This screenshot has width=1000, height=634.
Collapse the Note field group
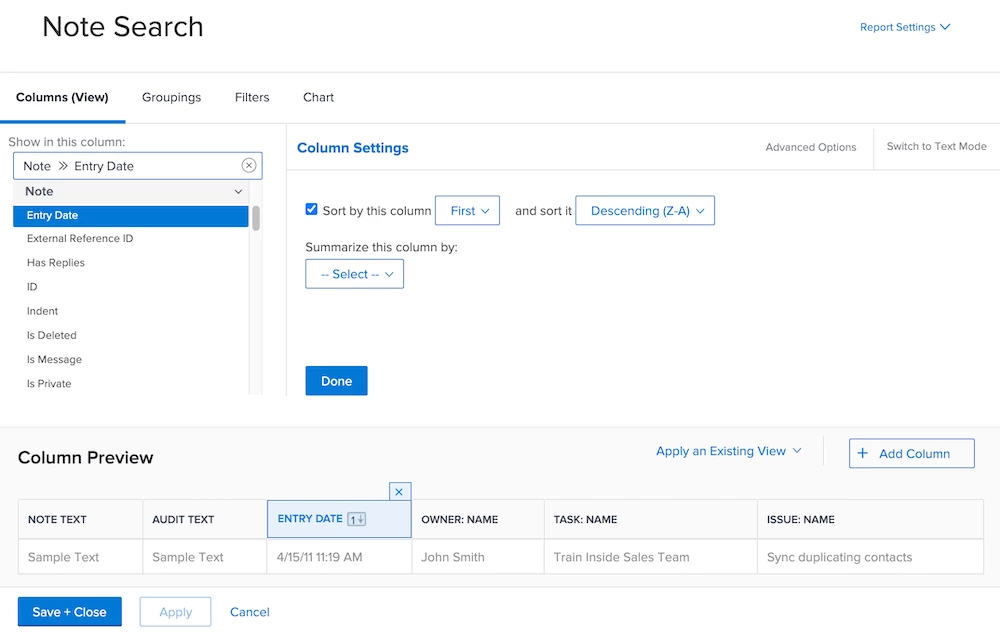tap(238, 191)
